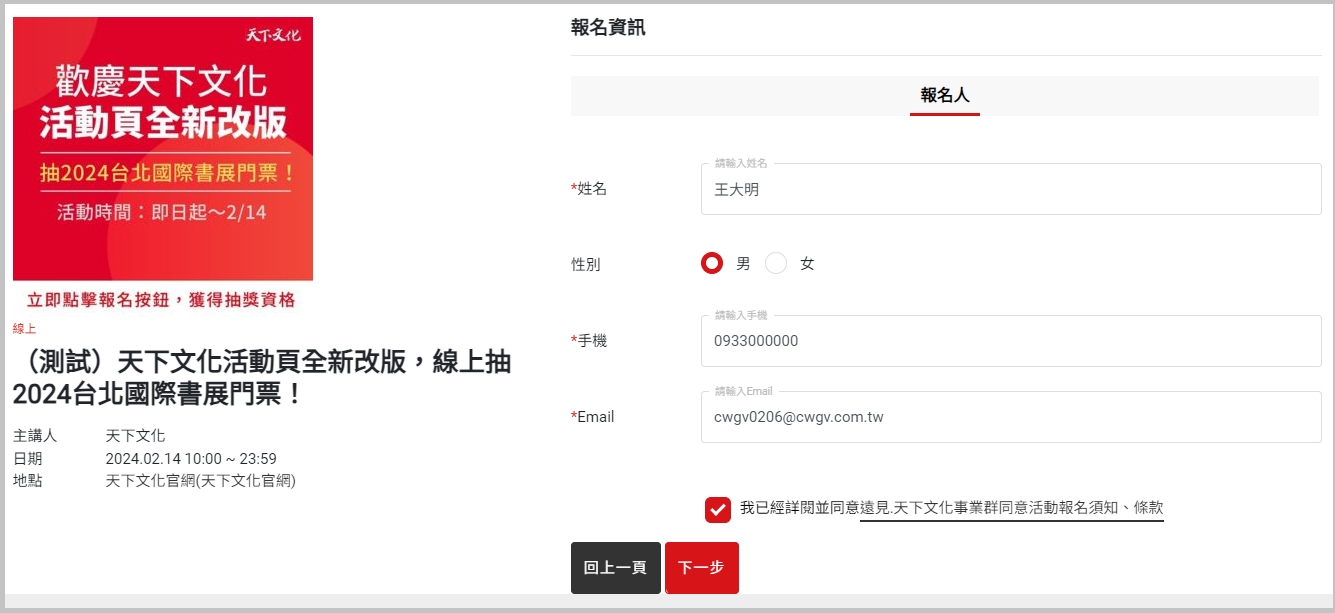1335x613 pixels.
Task: Click the date text 2024.02.14 10:00 ~ 23:59
Action: (x=191, y=459)
